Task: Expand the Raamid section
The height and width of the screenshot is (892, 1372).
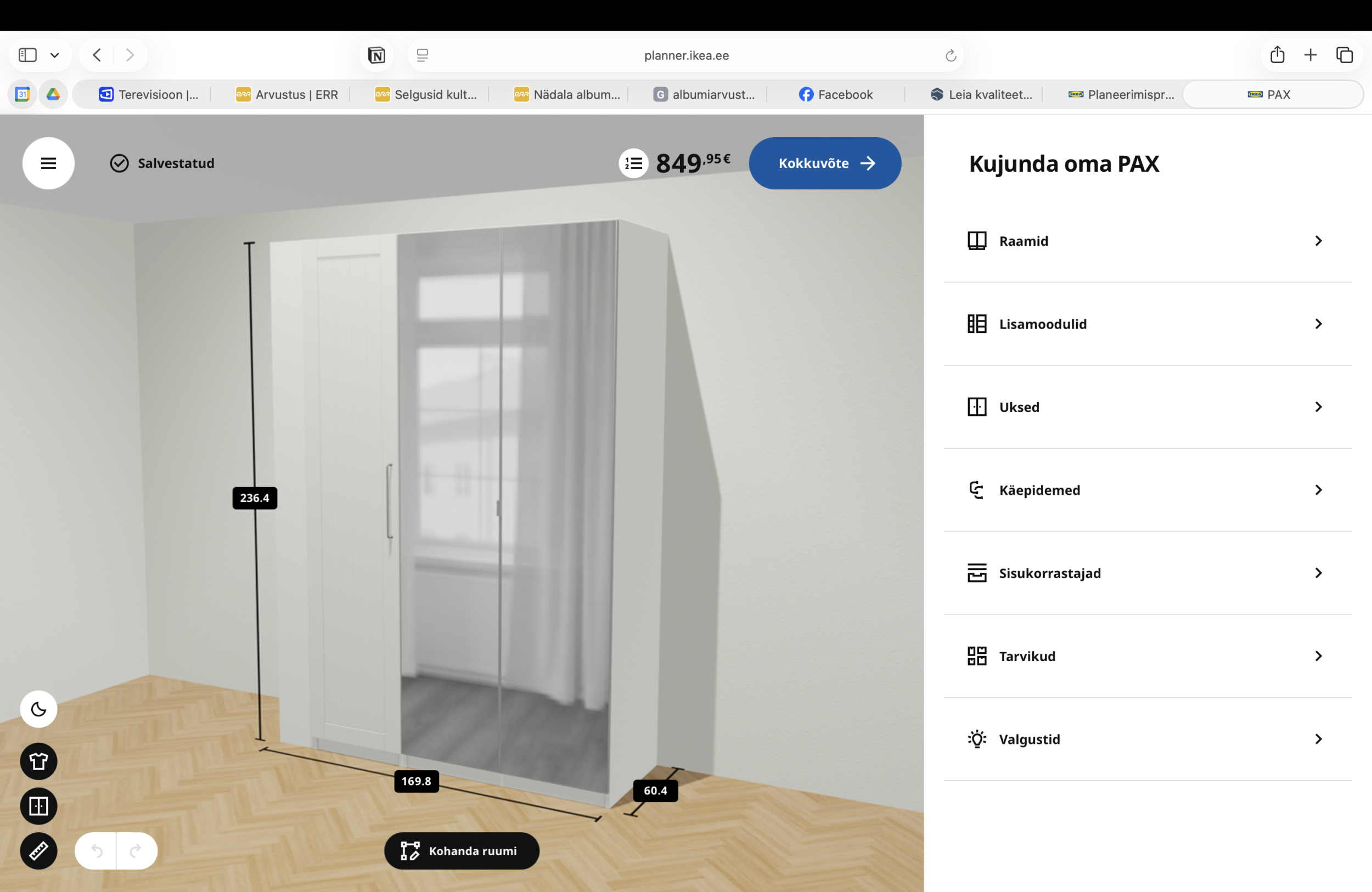Action: [1147, 241]
